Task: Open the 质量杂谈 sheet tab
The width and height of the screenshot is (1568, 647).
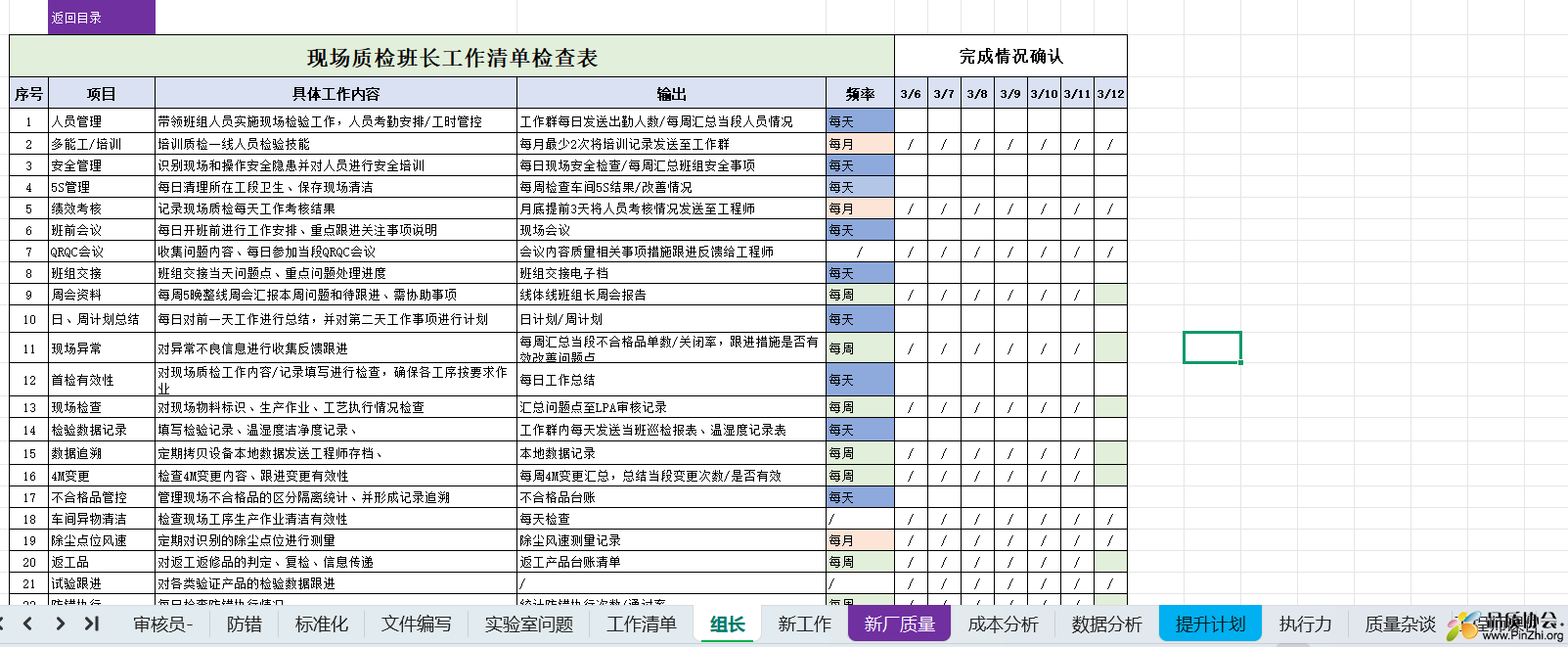Action: (x=1401, y=624)
